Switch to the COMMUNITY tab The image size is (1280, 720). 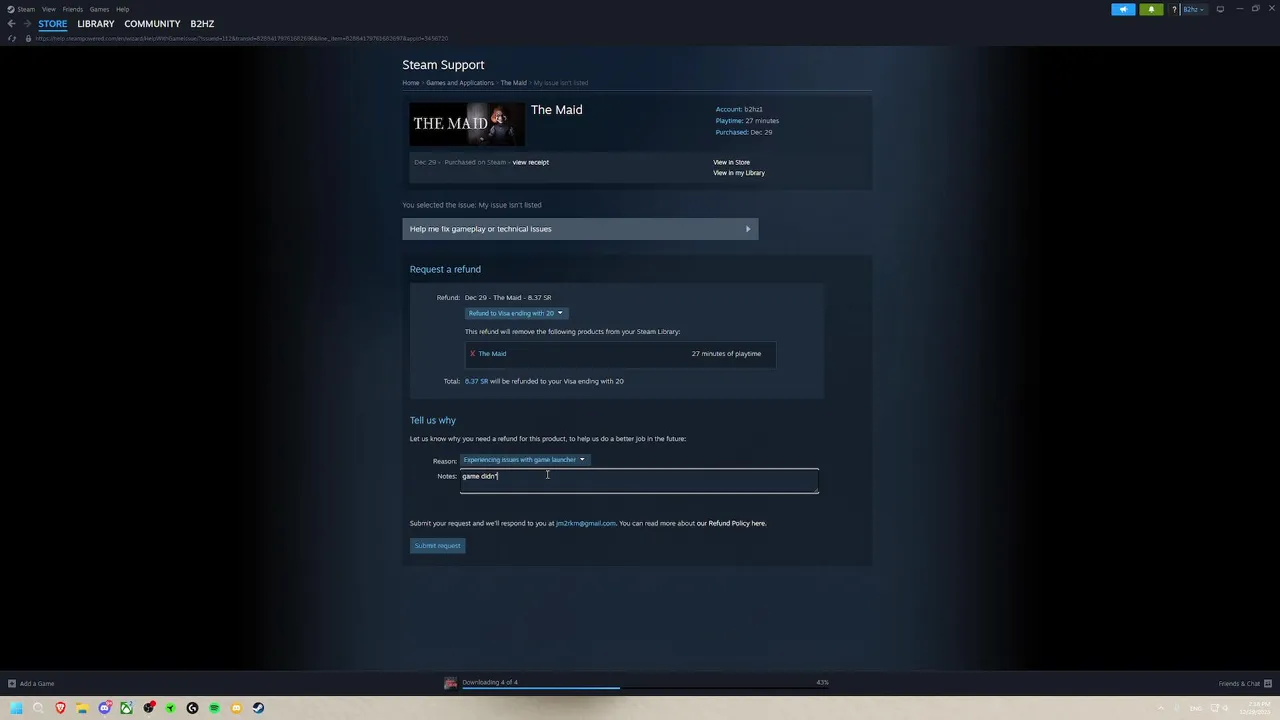[152, 23]
